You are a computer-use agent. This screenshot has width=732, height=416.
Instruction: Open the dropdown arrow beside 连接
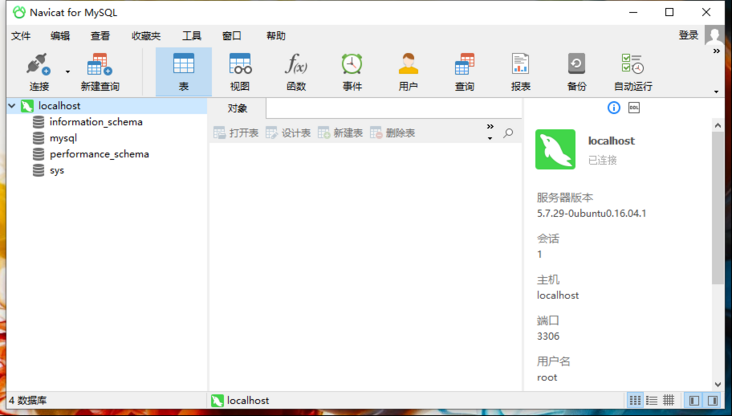(68, 72)
